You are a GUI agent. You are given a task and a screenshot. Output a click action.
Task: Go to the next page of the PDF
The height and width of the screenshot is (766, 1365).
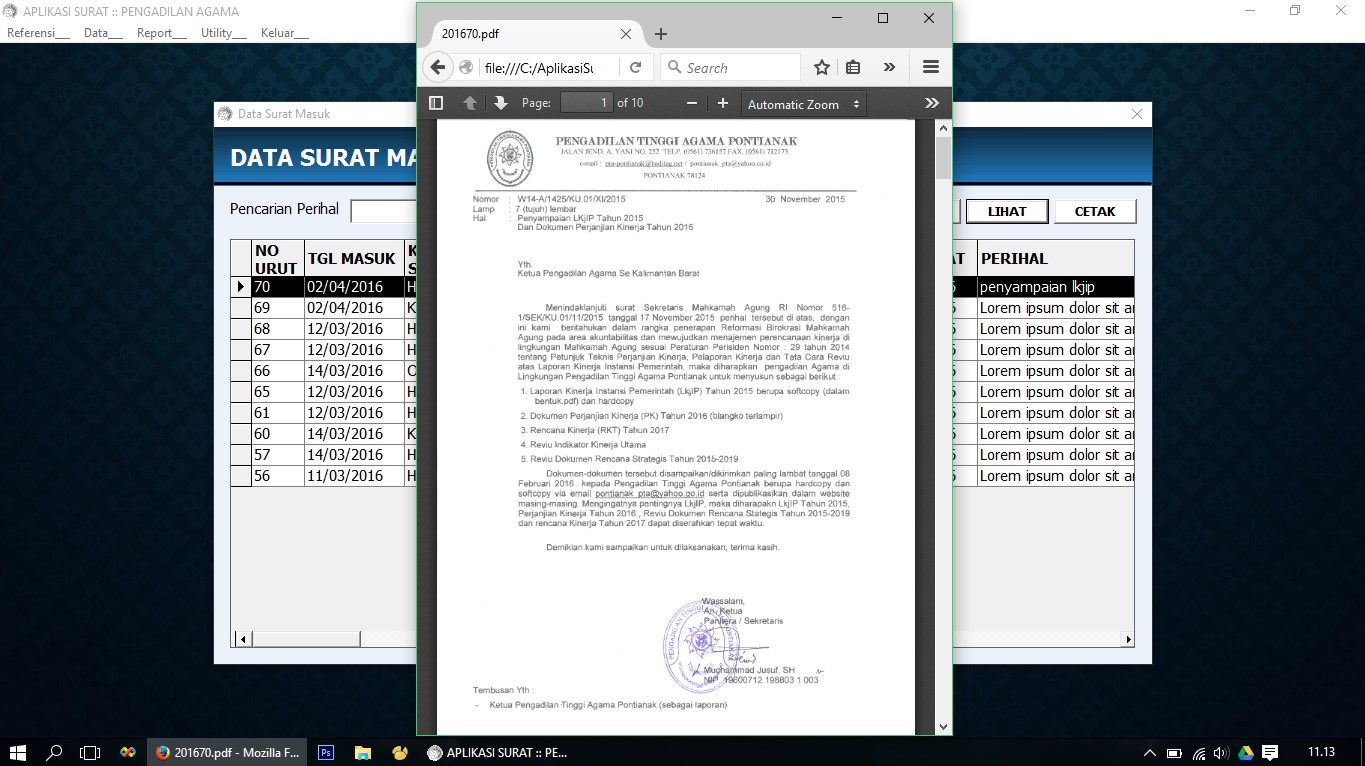[499, 102]
